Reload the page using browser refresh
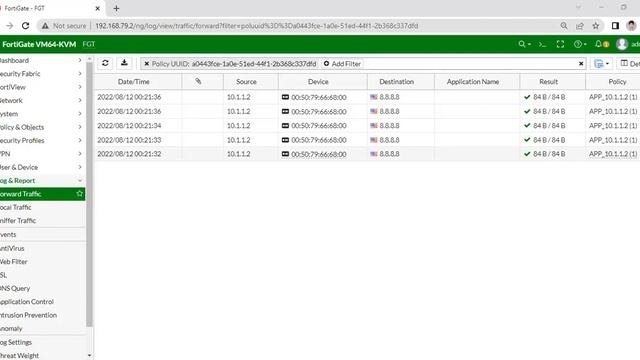640x360 pixels. [25, 26]
